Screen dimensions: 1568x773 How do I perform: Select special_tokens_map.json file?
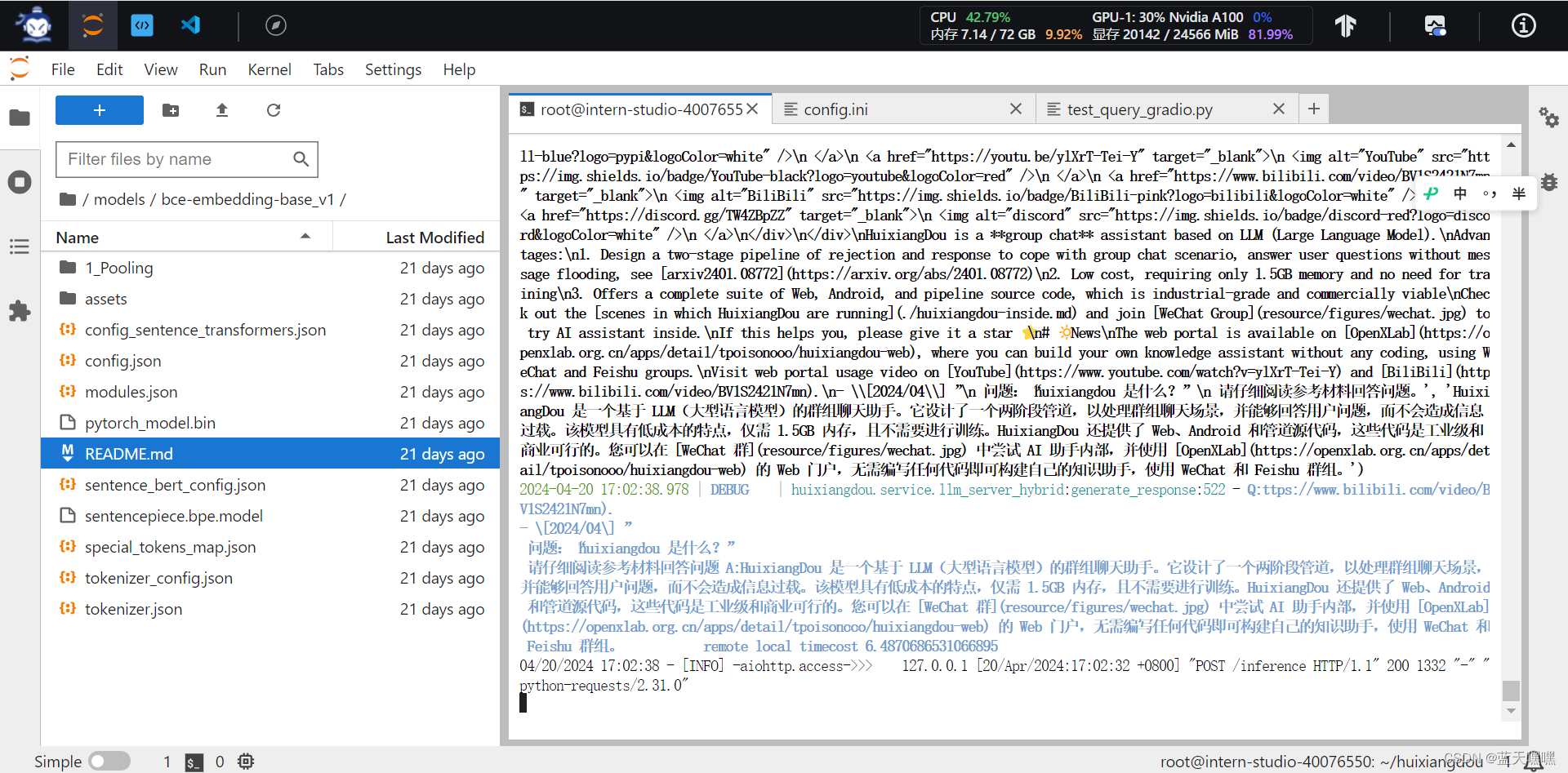(x=270, y=547)
